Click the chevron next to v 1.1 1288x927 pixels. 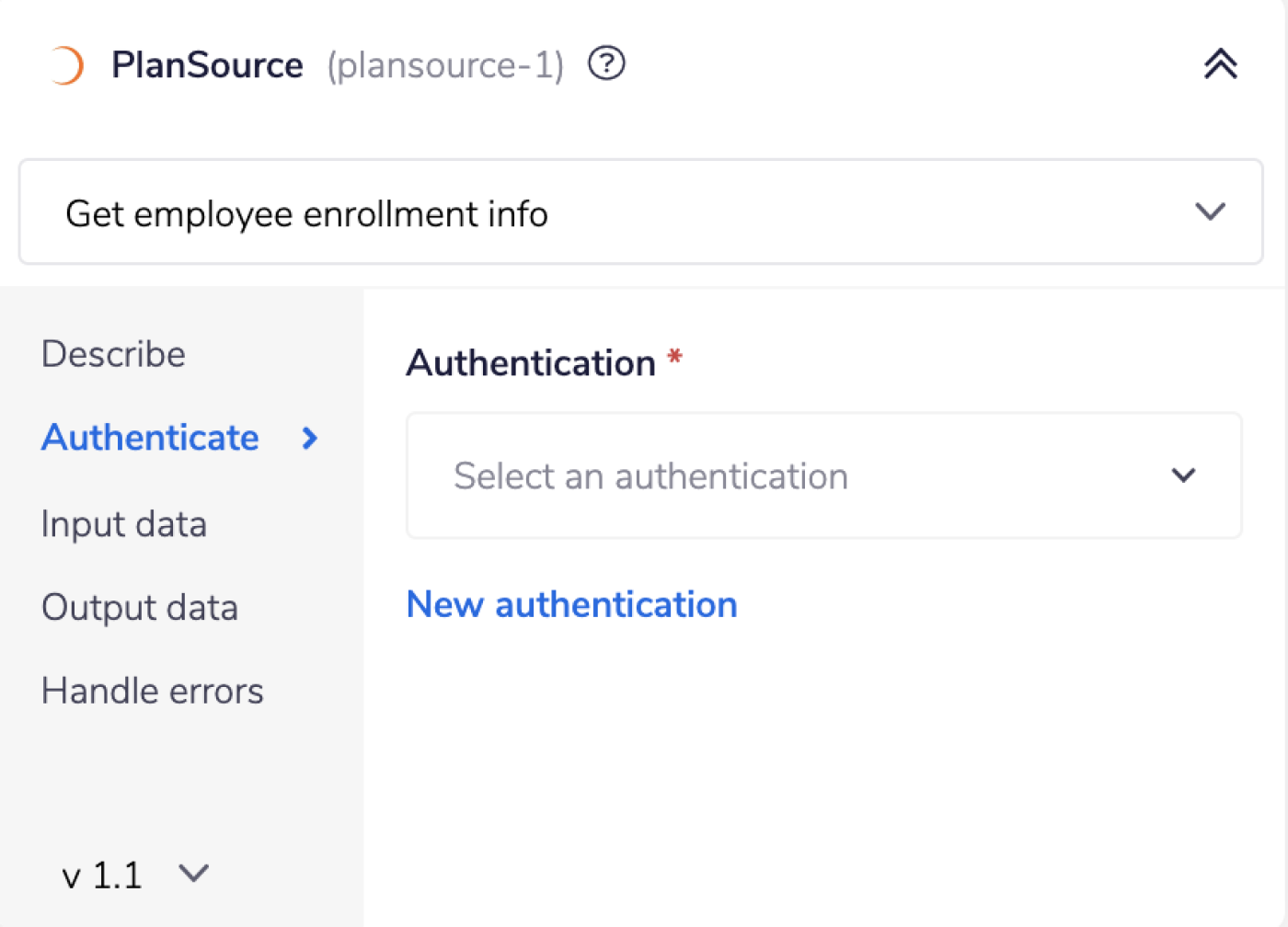coord(192,874)
